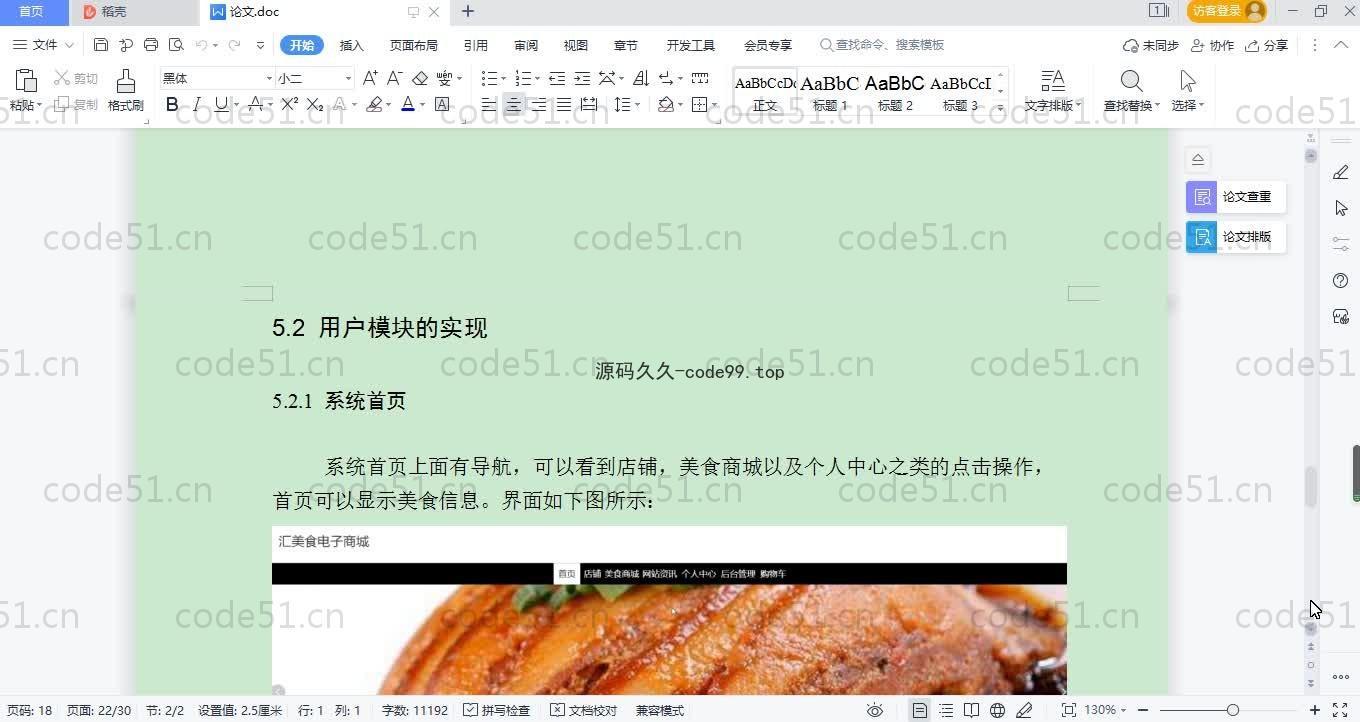
Task: Increase font size with A+ icon
Action: (370, 78)
